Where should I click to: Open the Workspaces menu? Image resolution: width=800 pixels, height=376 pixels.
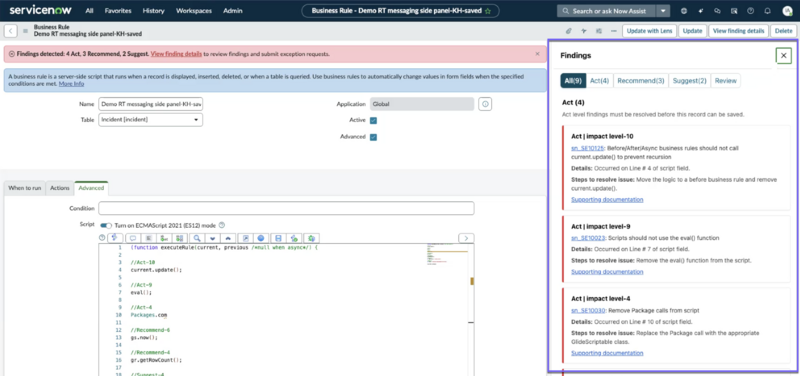tap(195, 11)
